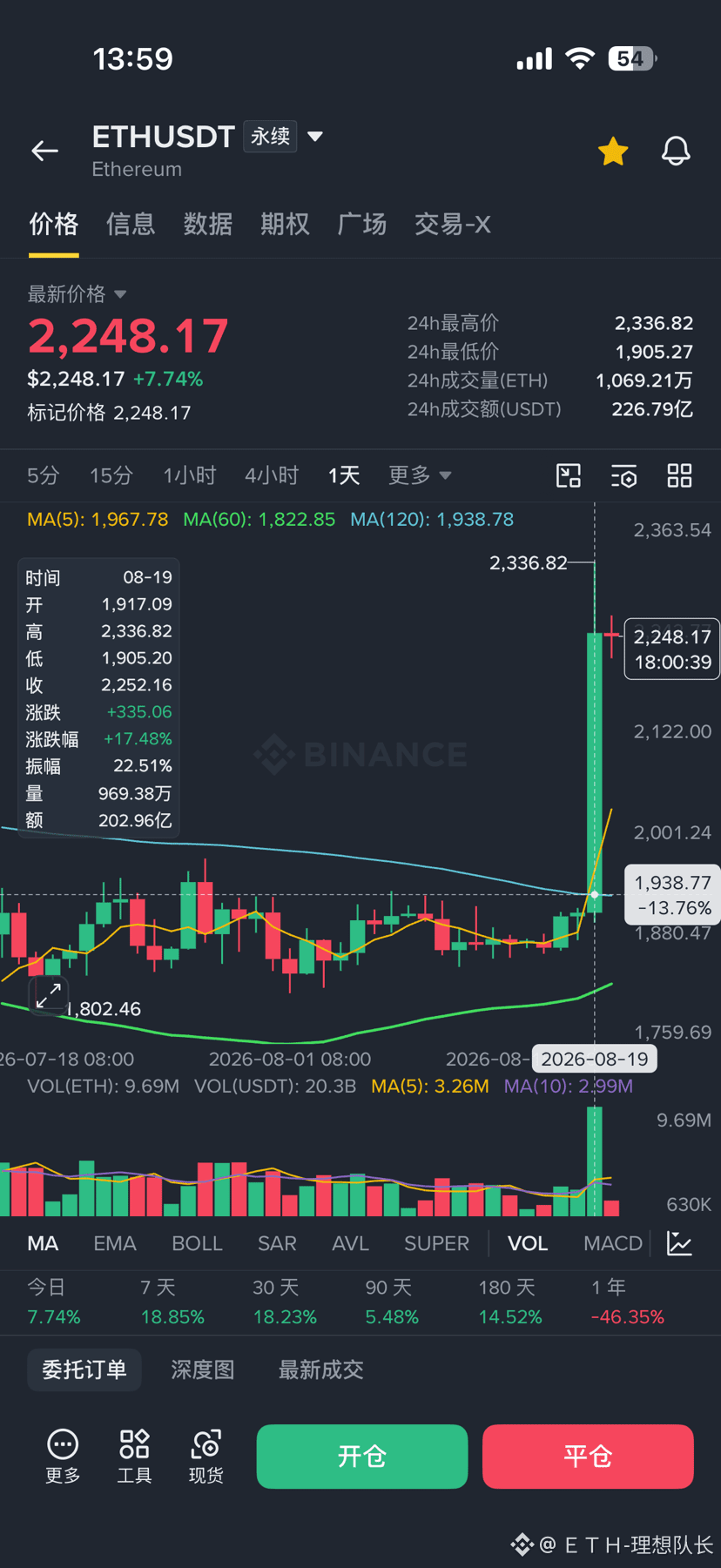Tap the fullscreen expand chart icon
The image size is (721, 1568).
[49, 994]
